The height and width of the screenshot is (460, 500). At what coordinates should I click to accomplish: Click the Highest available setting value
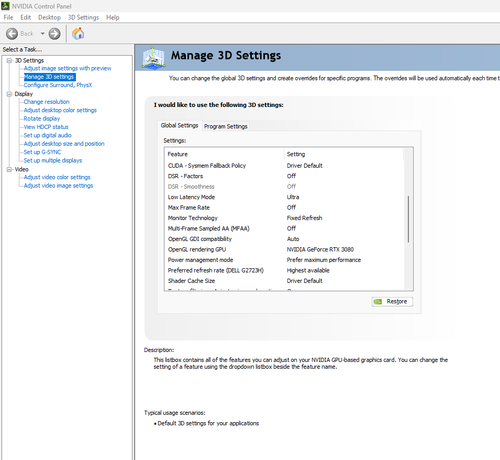308,270
